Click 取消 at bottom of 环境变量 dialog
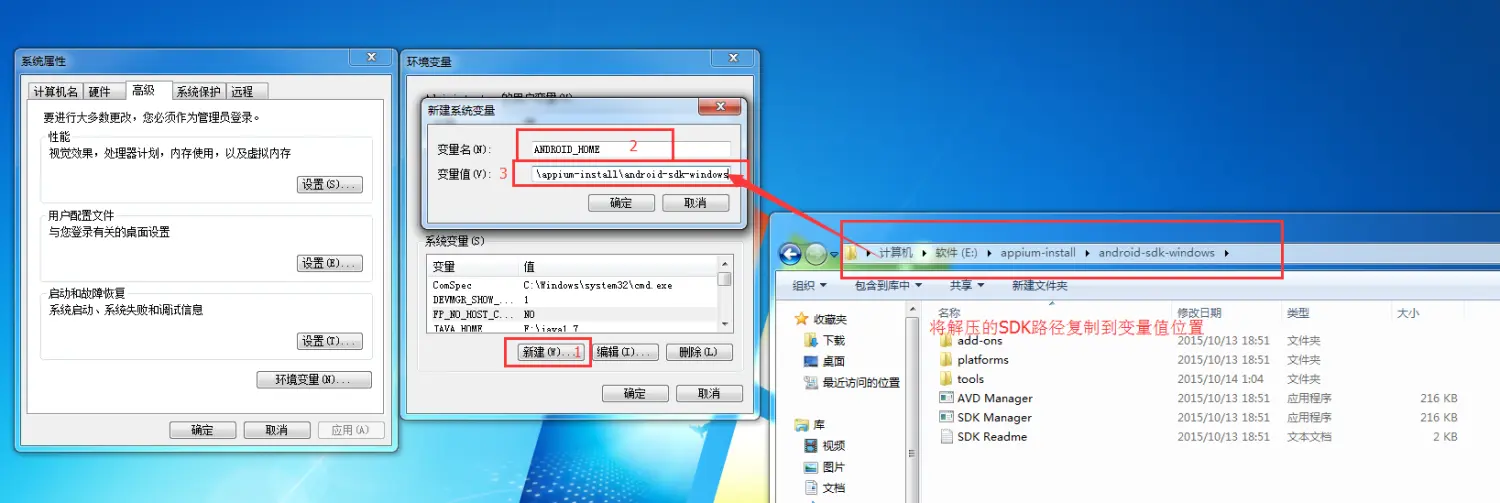 click(x=709, y=393)
